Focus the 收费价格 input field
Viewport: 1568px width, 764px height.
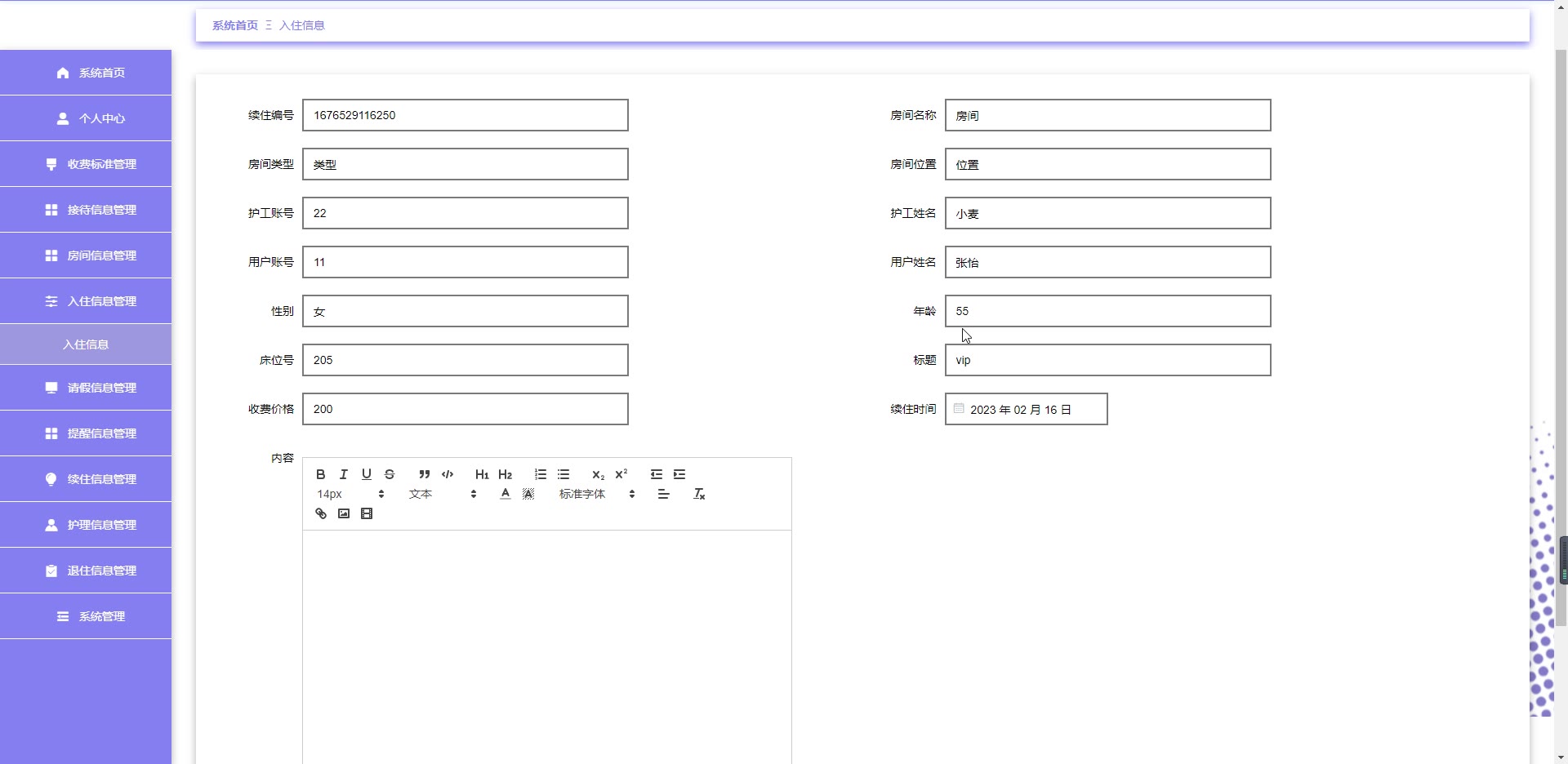coord(465,409)
